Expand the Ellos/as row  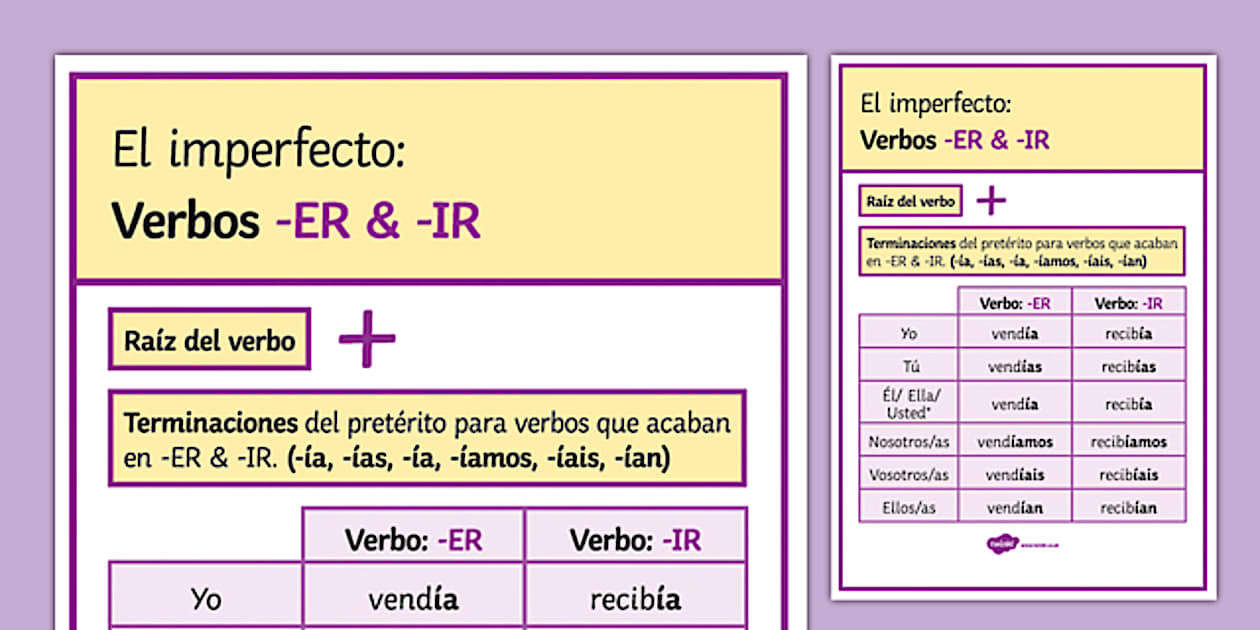908,506
